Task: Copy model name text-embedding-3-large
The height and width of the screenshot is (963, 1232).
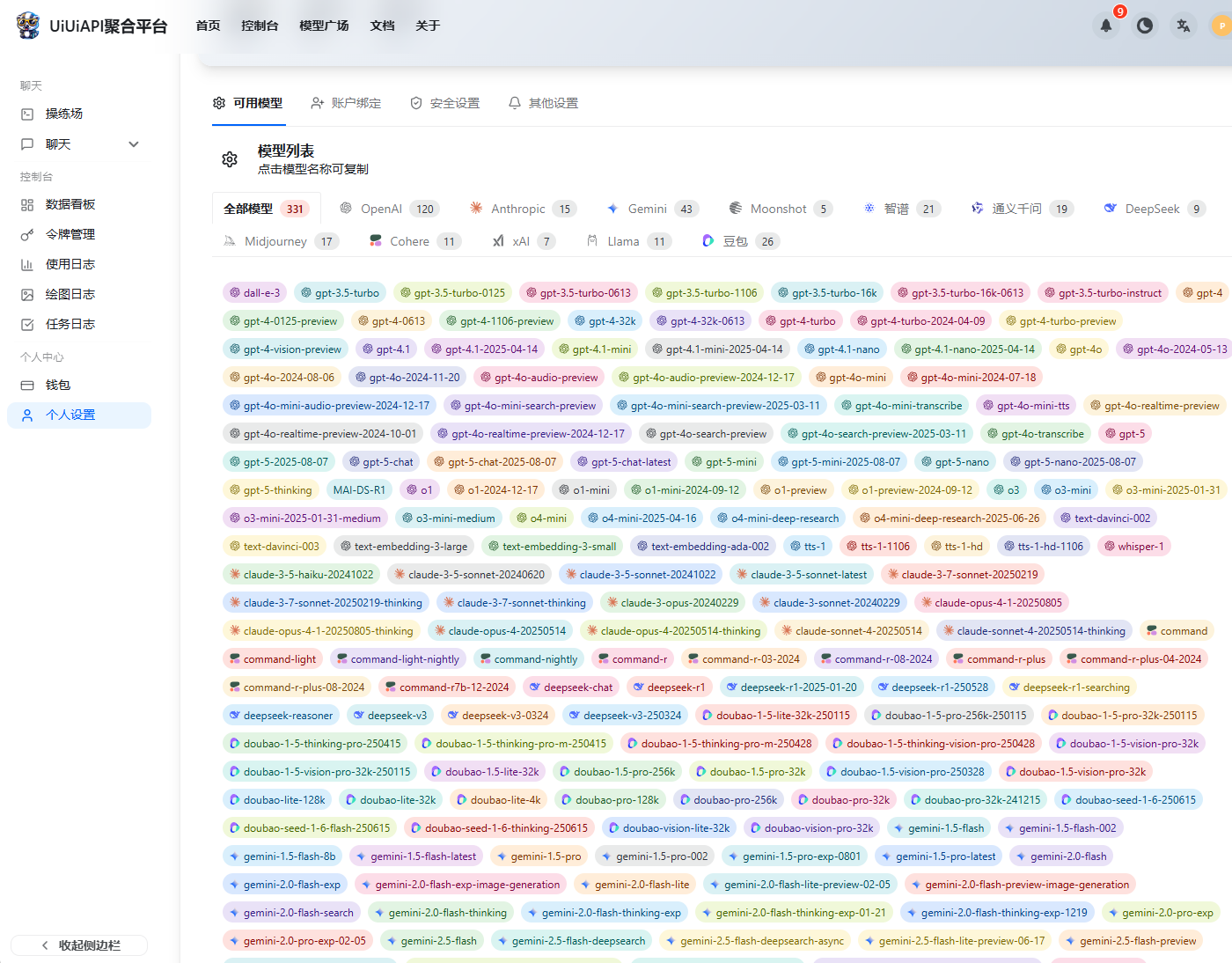Action: pyautogui.click(x=404, y=547)
